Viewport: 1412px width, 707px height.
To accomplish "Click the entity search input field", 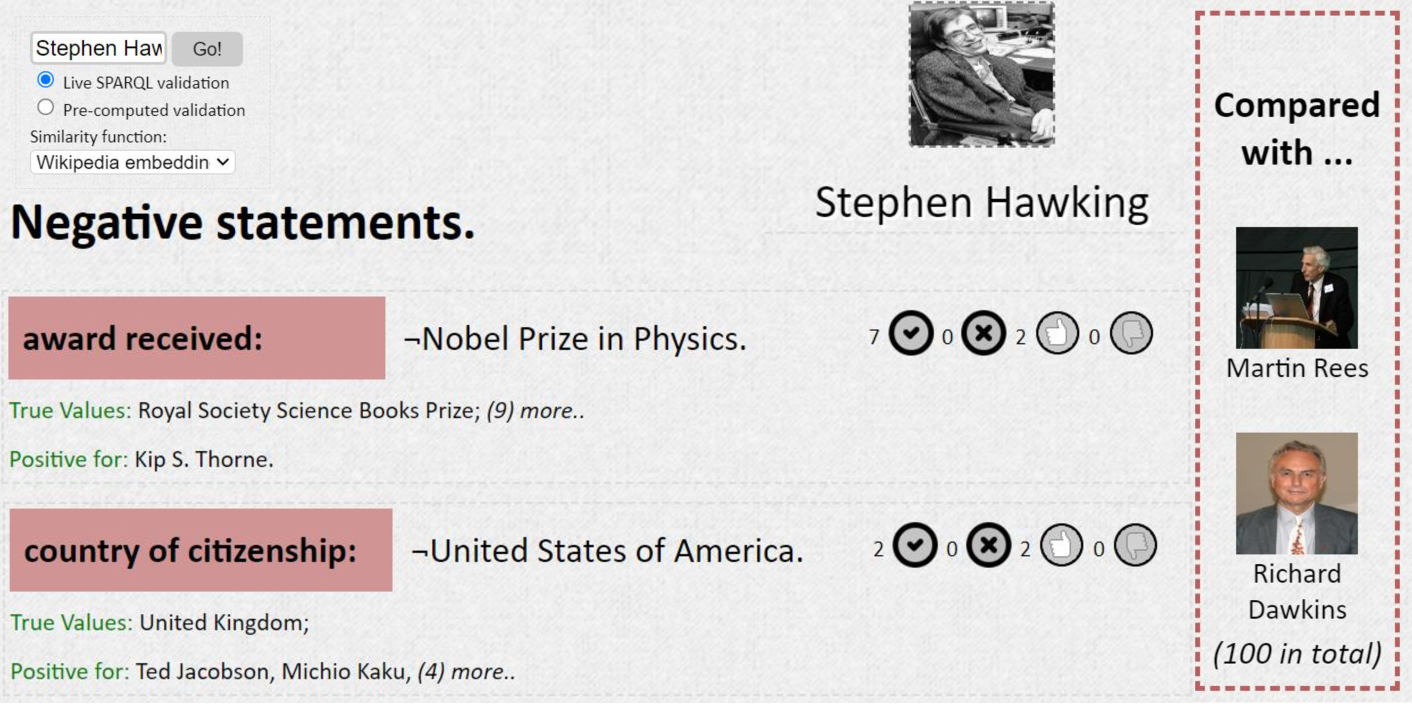I will pos(98,48).
